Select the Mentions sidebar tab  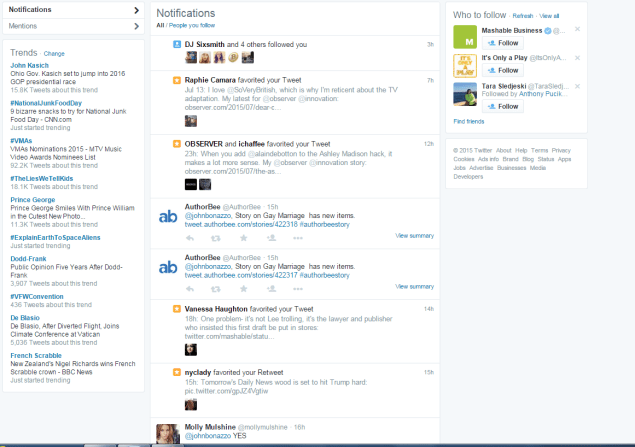[x=73, y=26]
